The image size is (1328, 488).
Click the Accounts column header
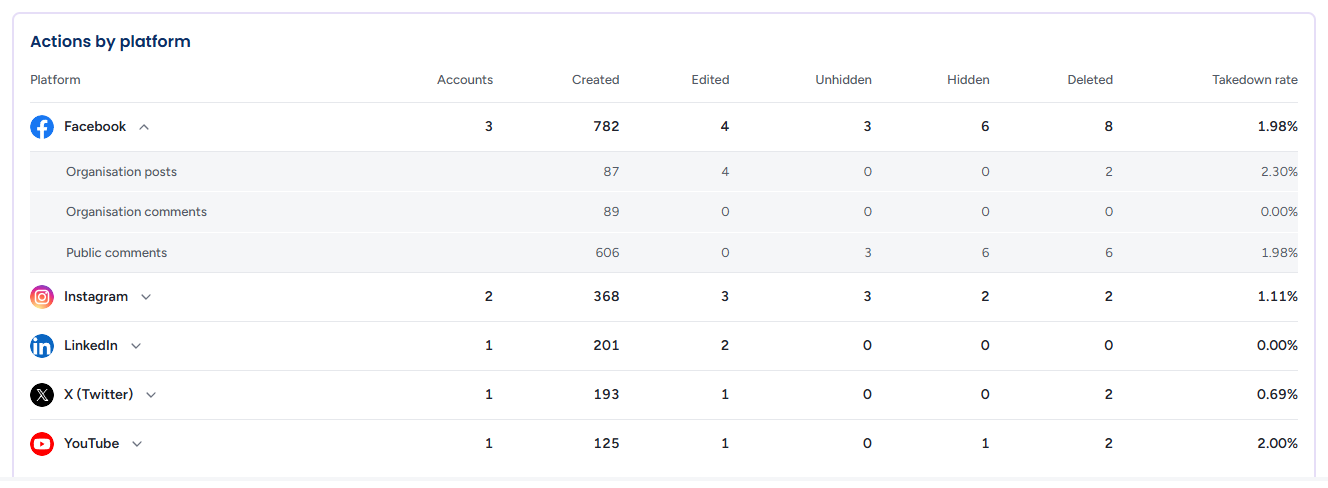coord(465,80)
